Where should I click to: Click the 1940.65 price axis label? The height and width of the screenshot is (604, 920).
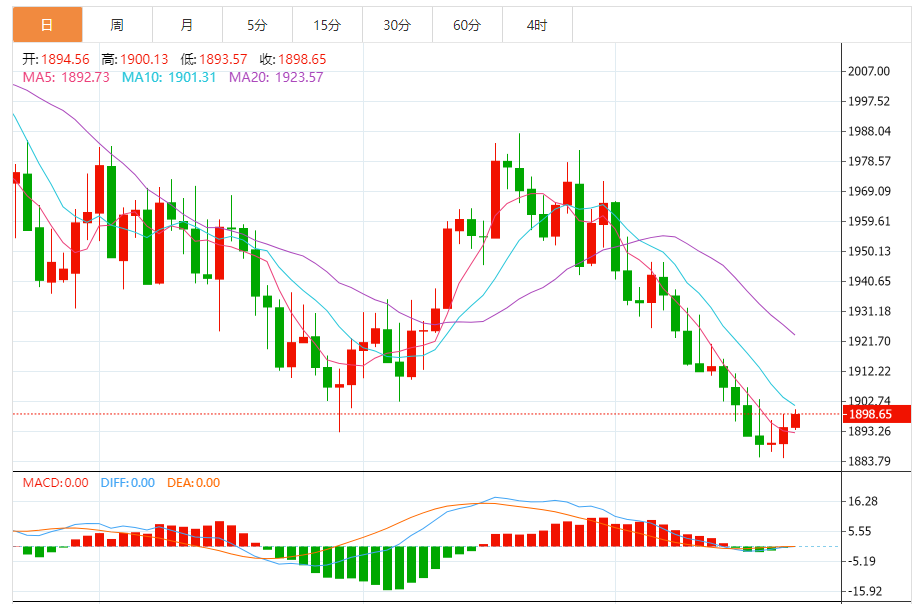coord(869,281)
